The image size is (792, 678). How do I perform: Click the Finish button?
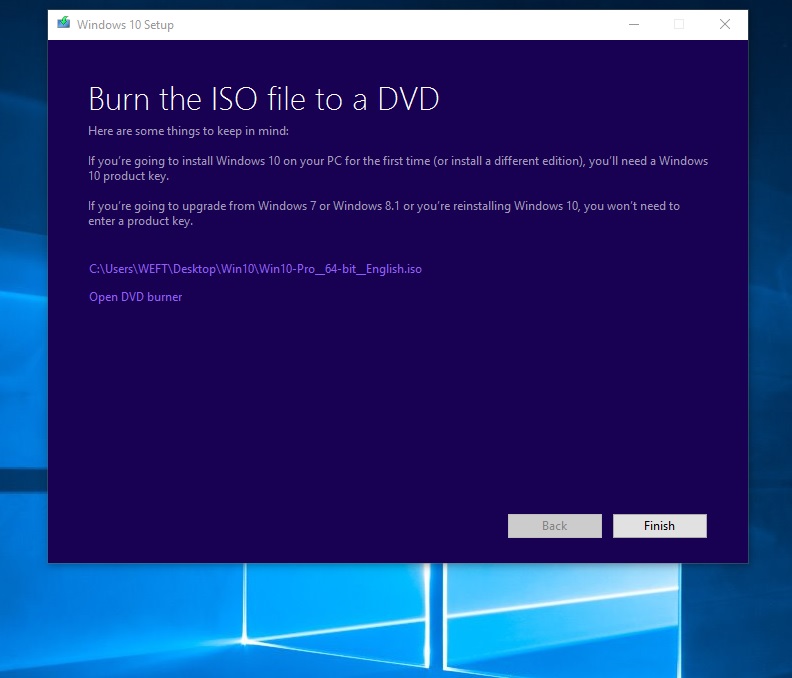point(659,526)
